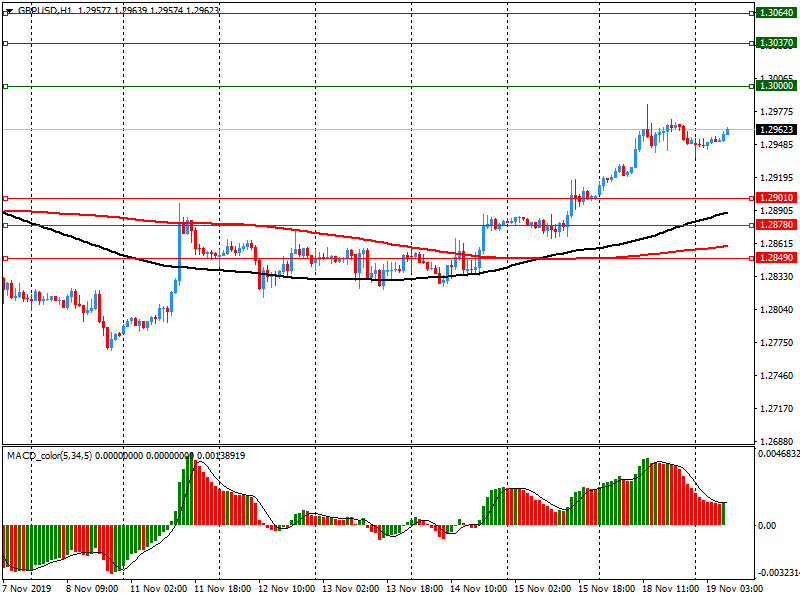800x600 pixels.
Task: Click the 1.27460 price axis value
Action: (777, 376)
